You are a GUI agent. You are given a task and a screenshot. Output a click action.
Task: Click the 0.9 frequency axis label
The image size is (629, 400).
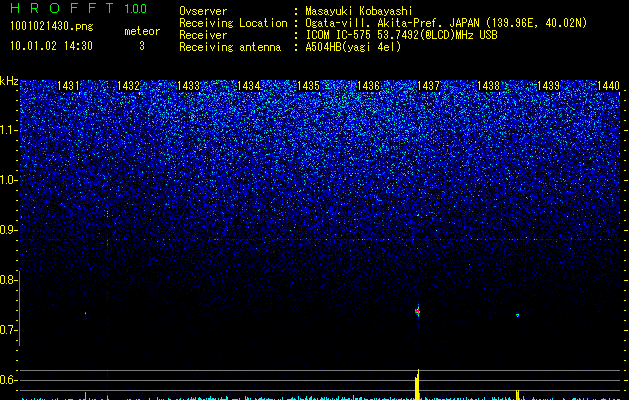click(8, 230)
